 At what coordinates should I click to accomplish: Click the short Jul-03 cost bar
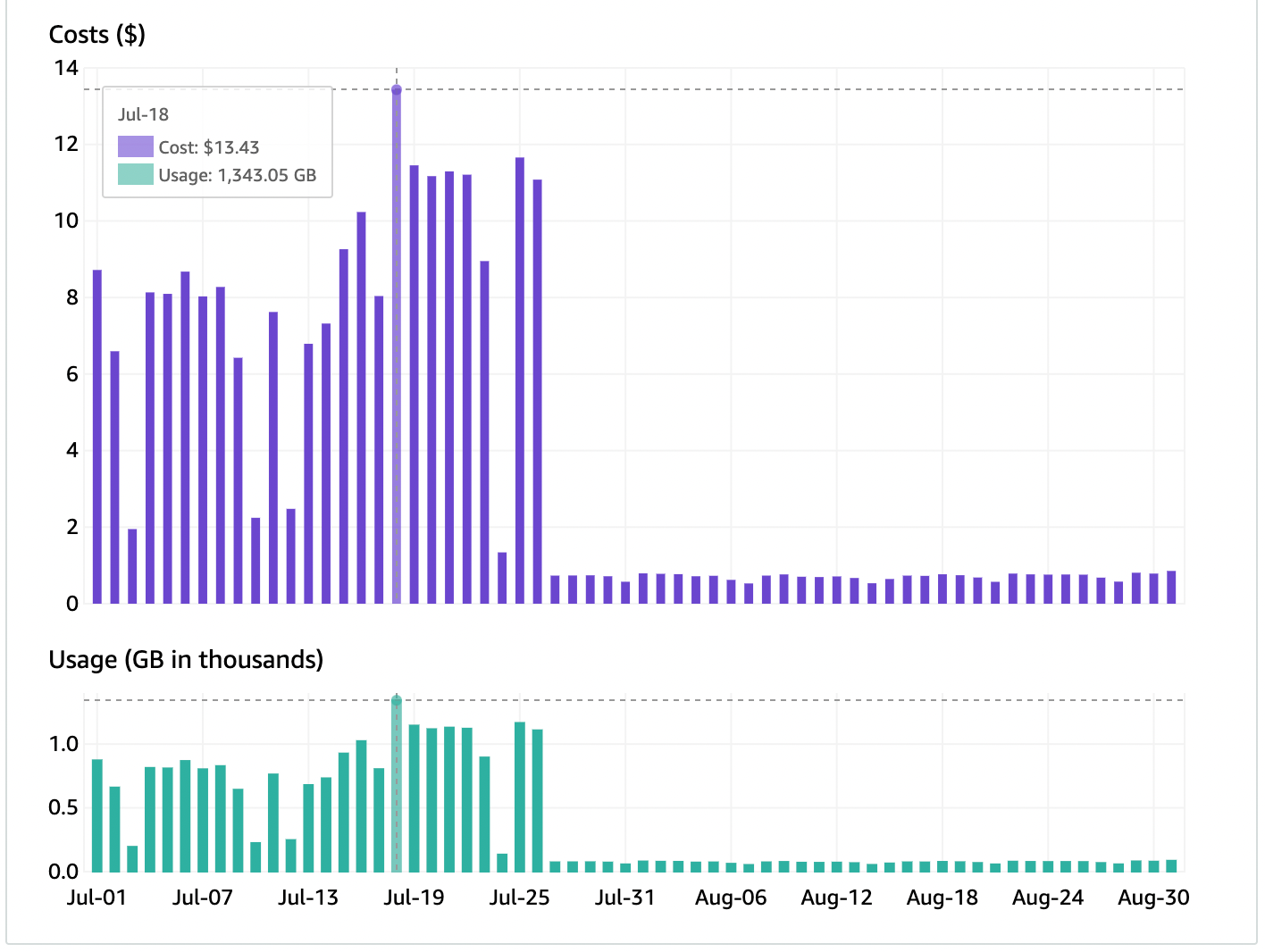coord(132,566)
